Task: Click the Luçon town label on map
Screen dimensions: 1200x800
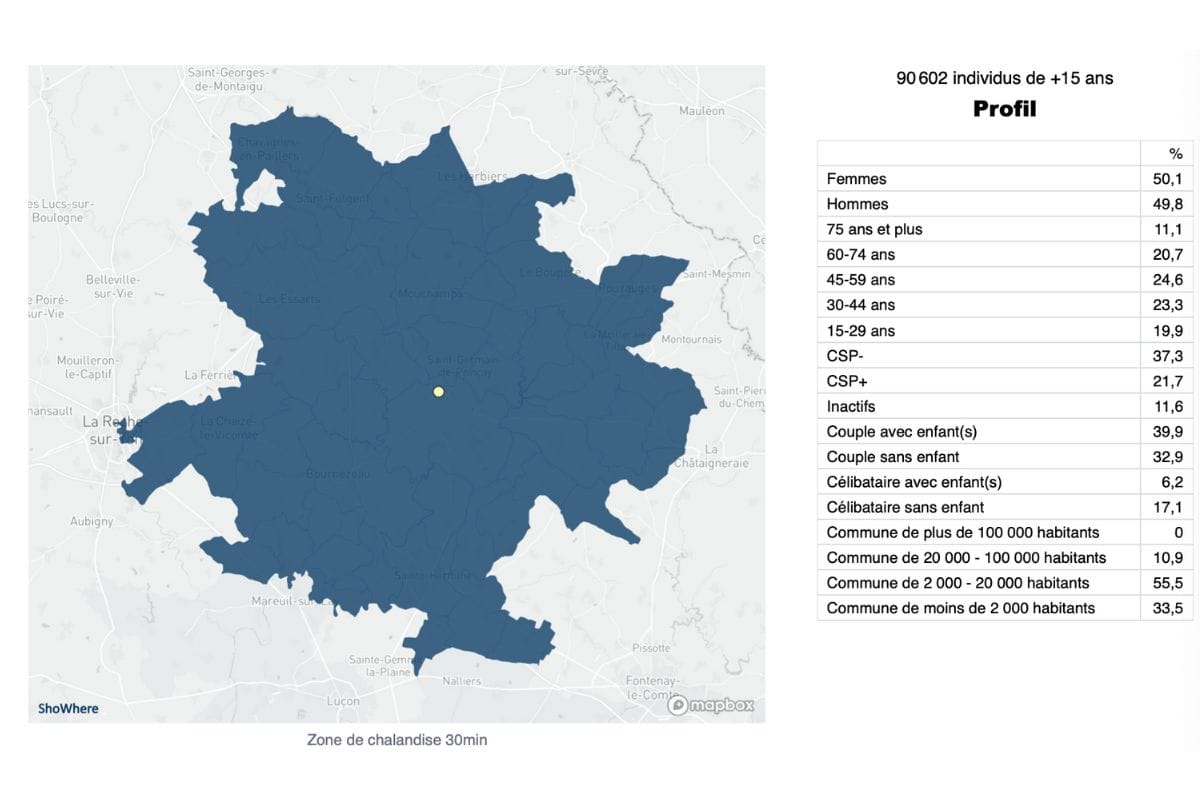Action: [343, 701]
